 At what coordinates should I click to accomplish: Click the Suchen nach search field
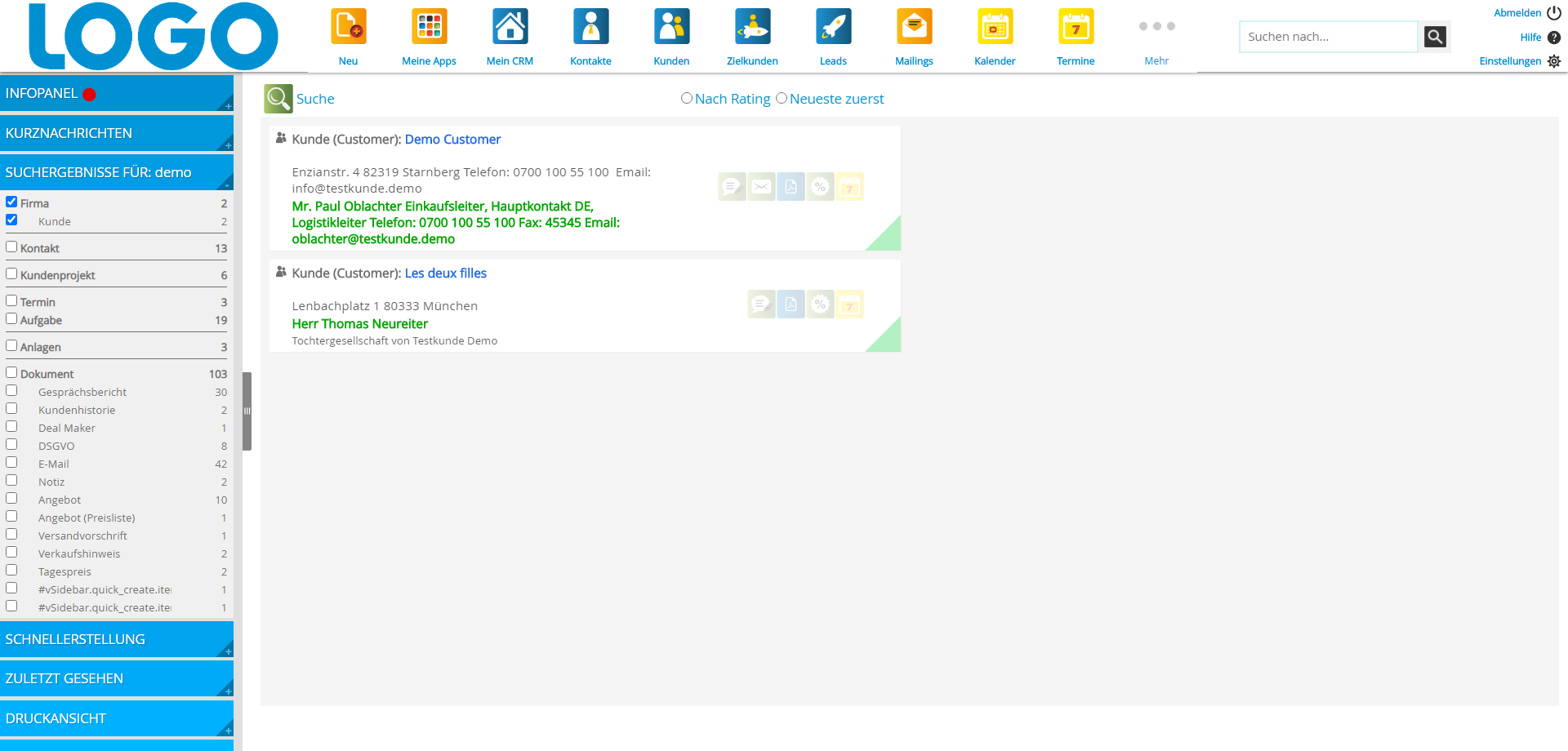1328,37
